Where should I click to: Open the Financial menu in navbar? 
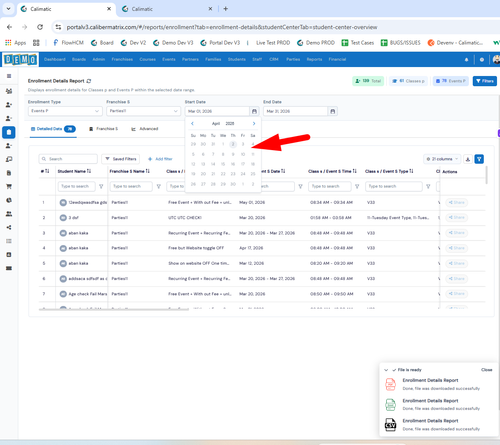tap(337, 60)
